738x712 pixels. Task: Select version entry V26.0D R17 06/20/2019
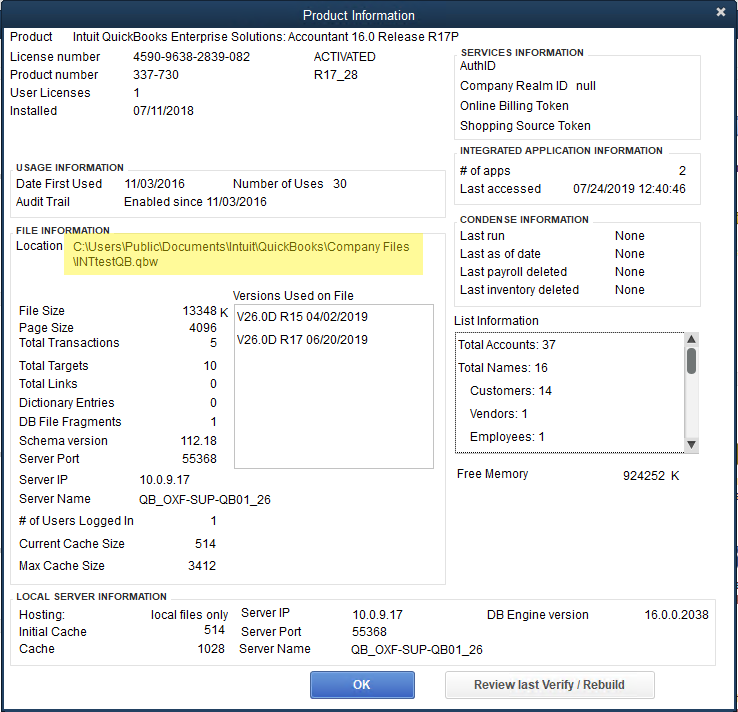(302, 340)
